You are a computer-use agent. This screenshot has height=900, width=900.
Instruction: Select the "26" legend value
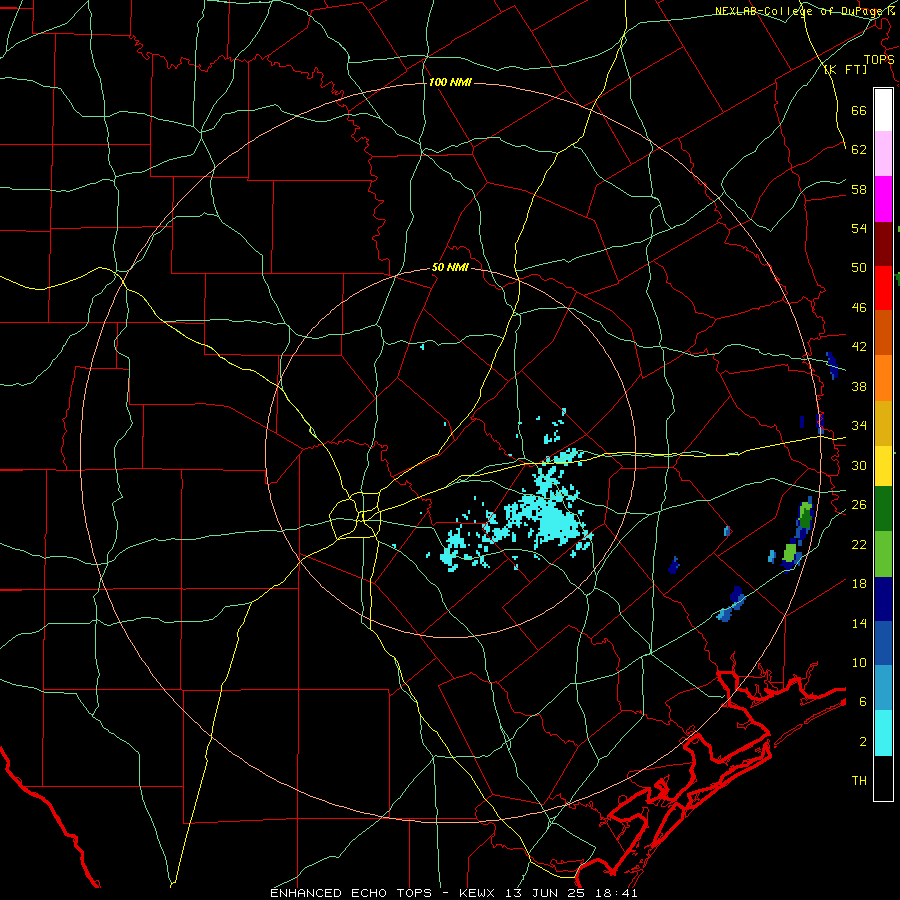pos(859,505)
